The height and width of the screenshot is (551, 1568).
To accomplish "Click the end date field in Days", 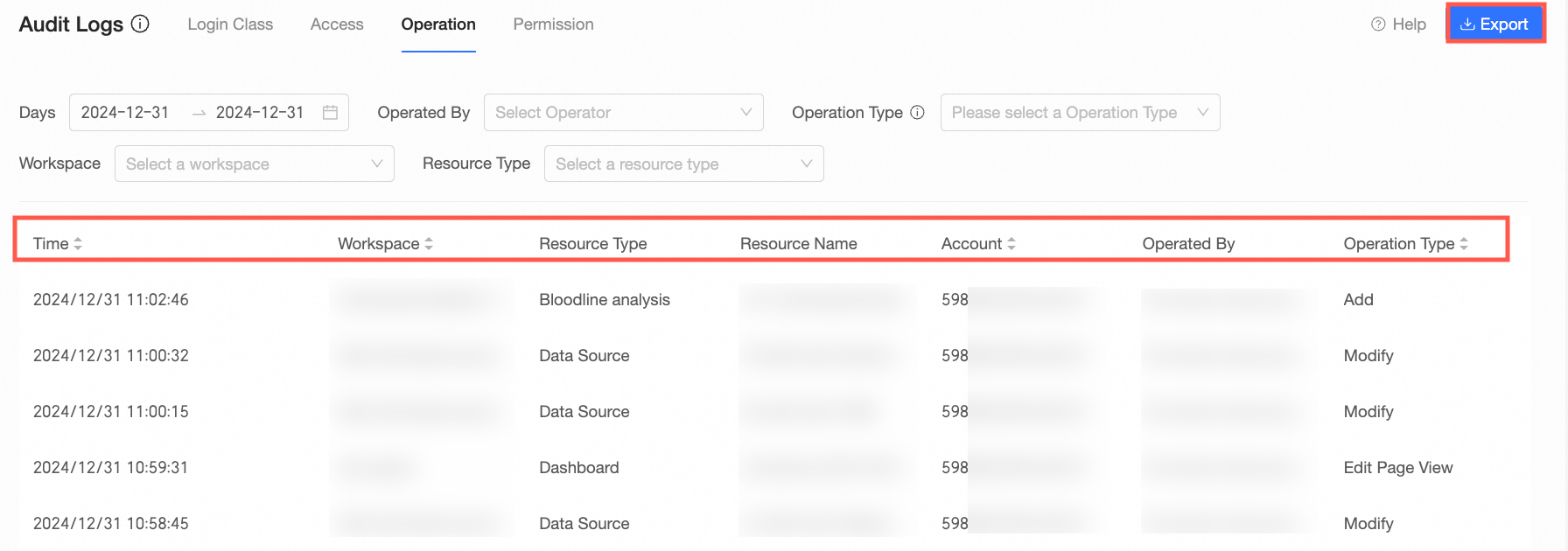I will click(x=260, y=113).
